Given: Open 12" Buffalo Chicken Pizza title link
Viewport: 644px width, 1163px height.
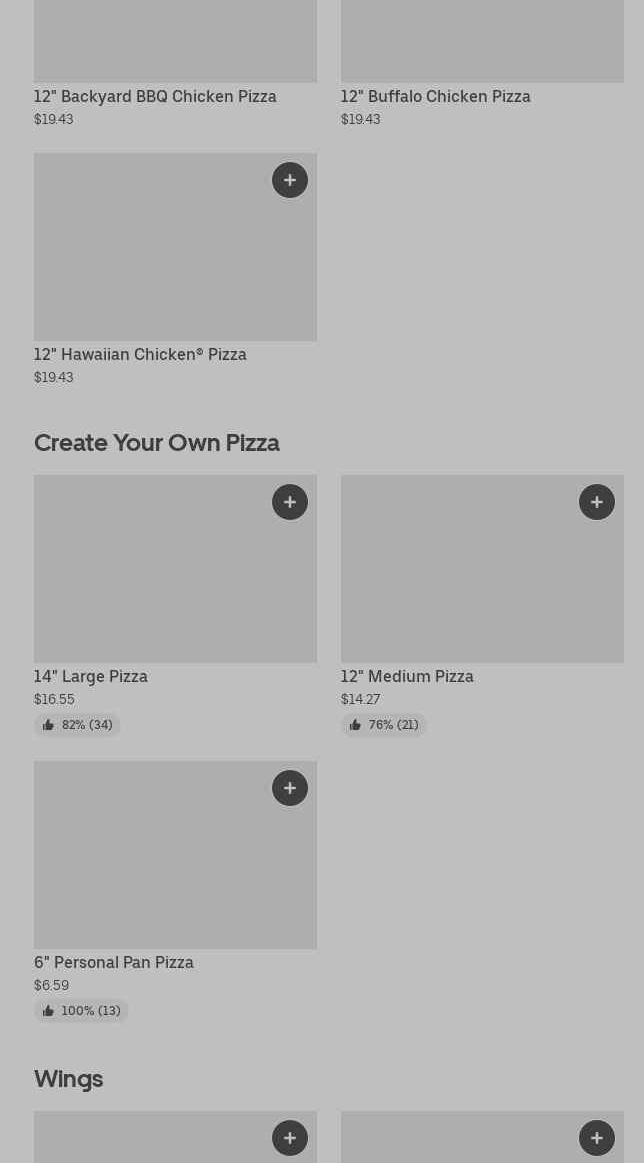Looking at the screenshot, I should tap(435, 96).
